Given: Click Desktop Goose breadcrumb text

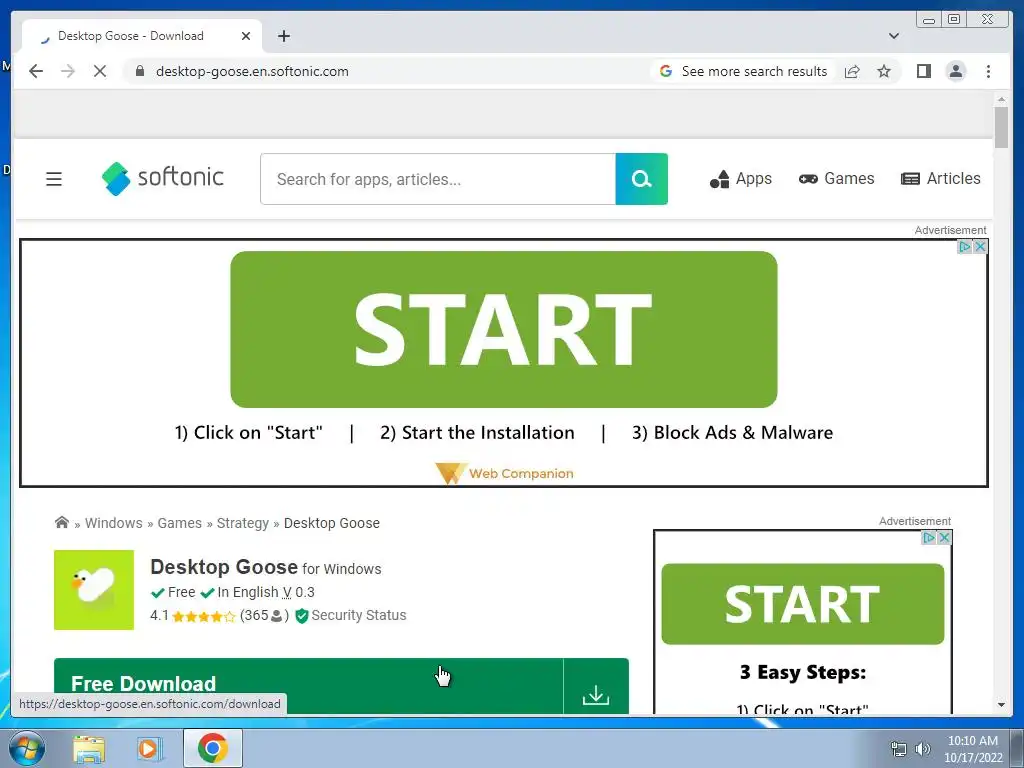Looking at the screenshot, I should pyautogui.click(x=332, y=523).
